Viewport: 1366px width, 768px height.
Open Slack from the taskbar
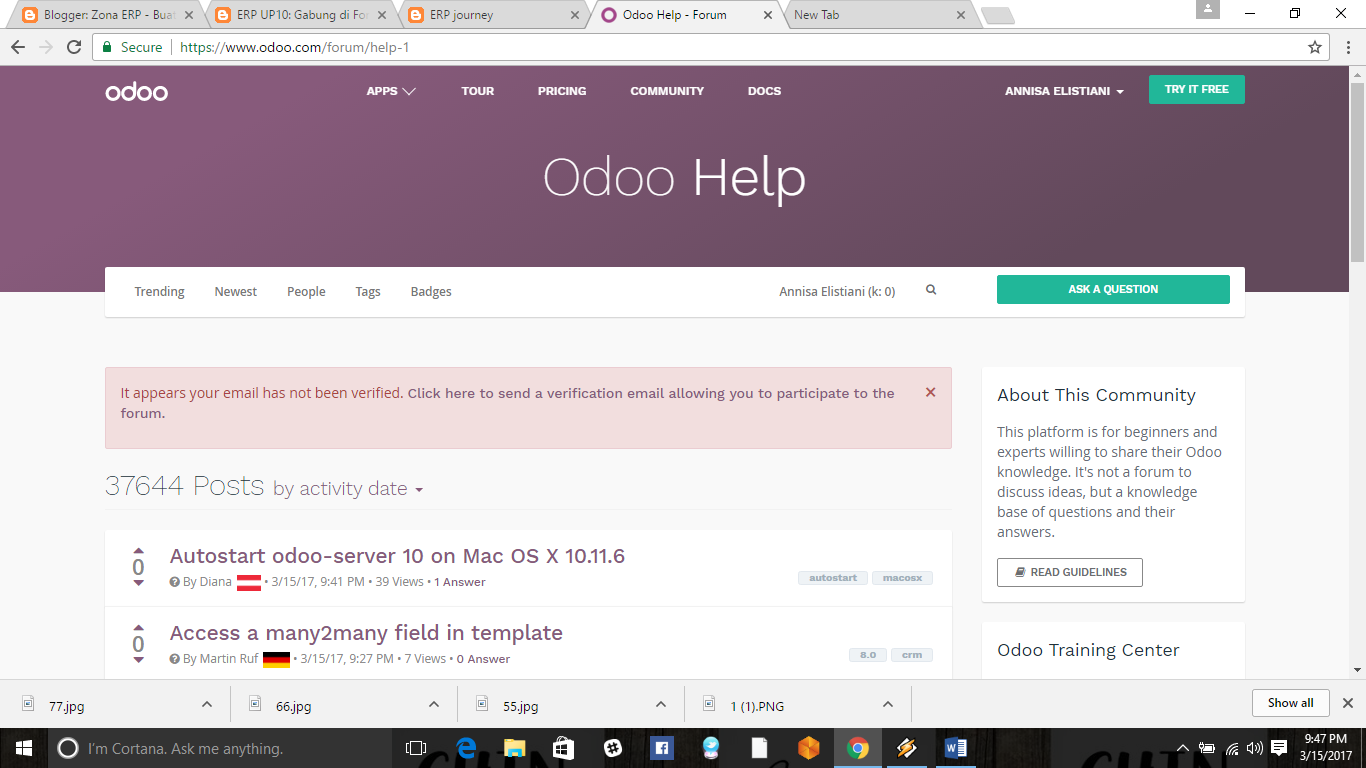click(x=612, y=748)
